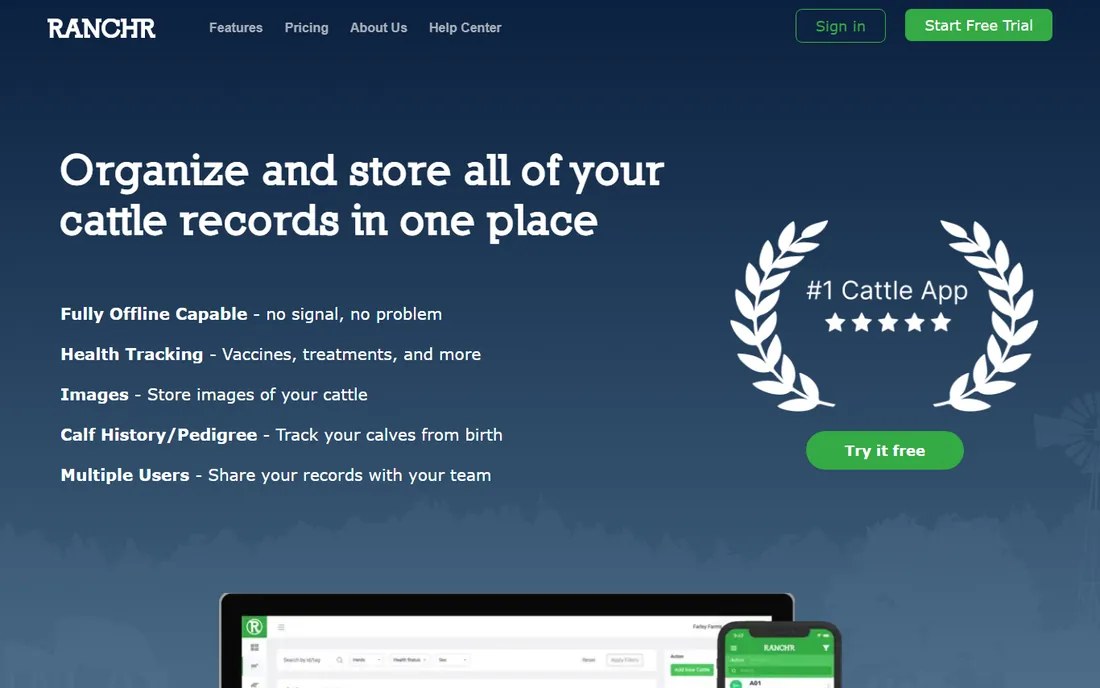Screen dimensions: 1100x688
Task: Click the Start Free Trial button
Action: coord(979,25)
